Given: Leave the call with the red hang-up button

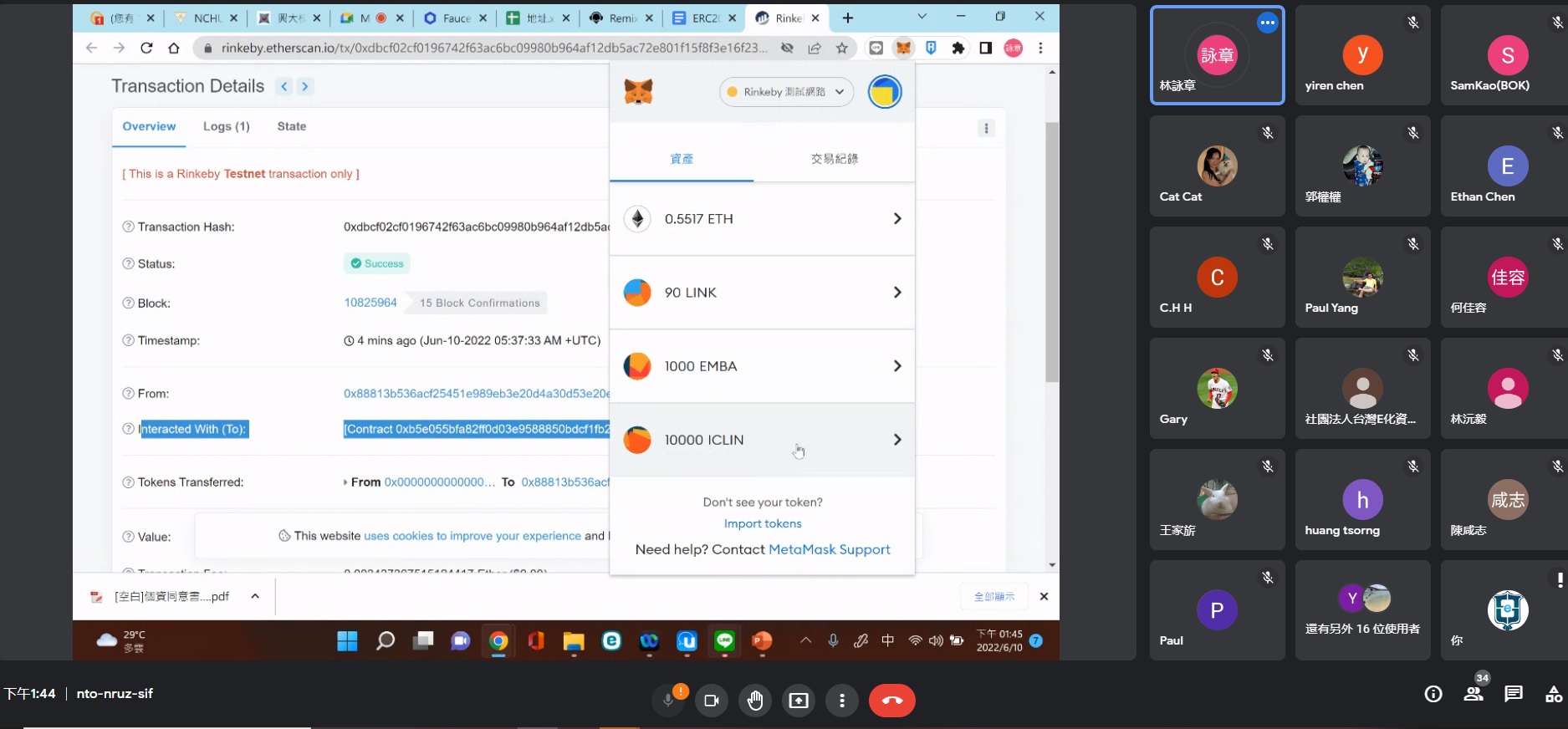Looking at the screenshot, I should 892,701.
